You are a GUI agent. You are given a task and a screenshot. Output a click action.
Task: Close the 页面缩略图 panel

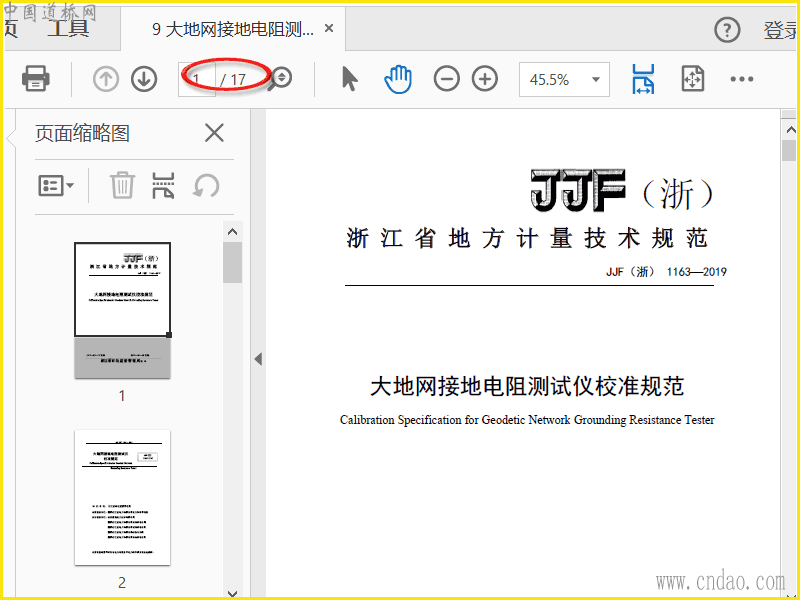214,133
